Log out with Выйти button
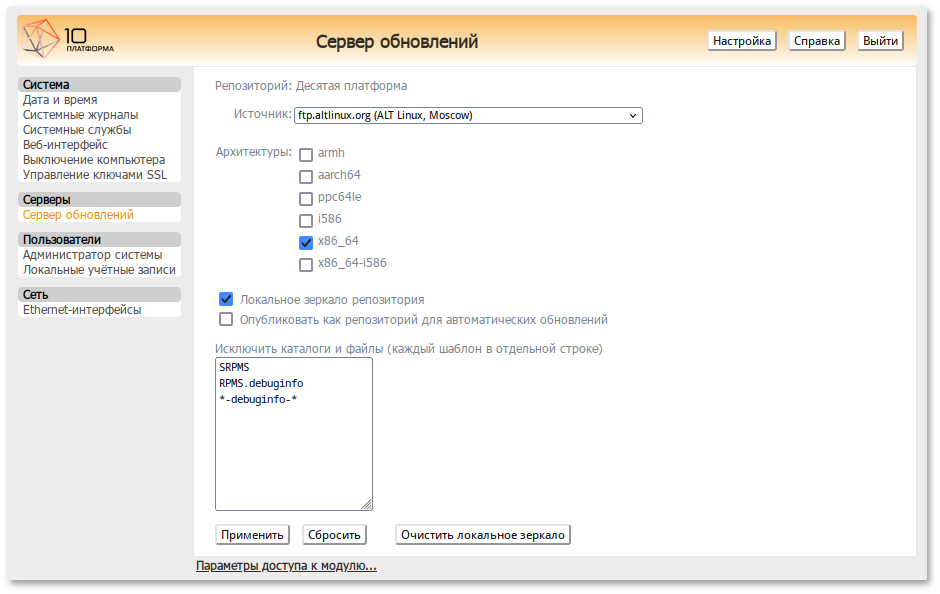The height and width of the screenshot is (594, 940). pos(880,41)
